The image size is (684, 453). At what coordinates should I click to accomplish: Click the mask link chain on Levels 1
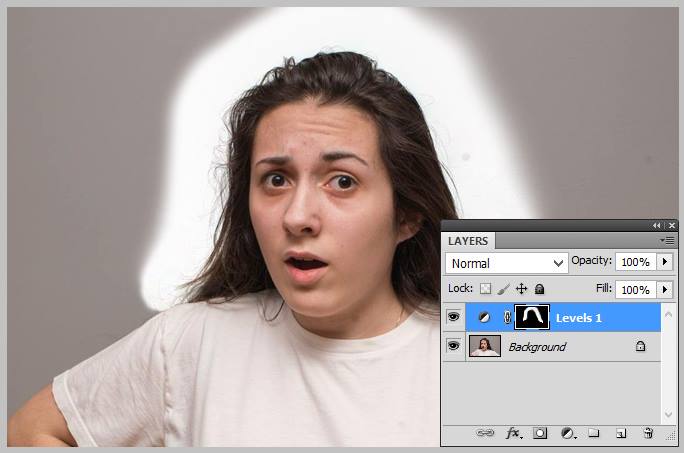coord(506,317)
